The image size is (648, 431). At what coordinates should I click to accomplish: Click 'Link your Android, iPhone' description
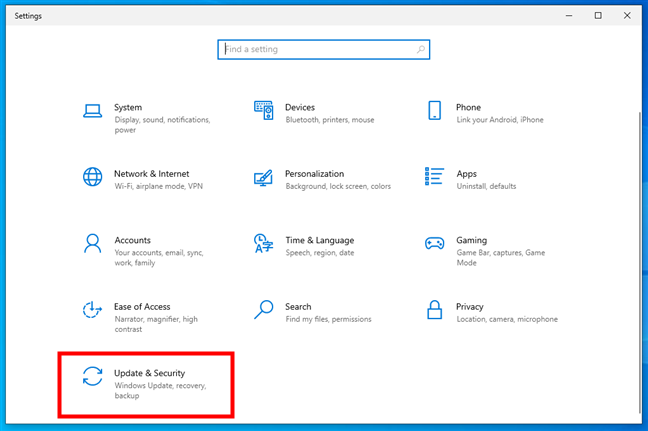[x=500, y=120]
